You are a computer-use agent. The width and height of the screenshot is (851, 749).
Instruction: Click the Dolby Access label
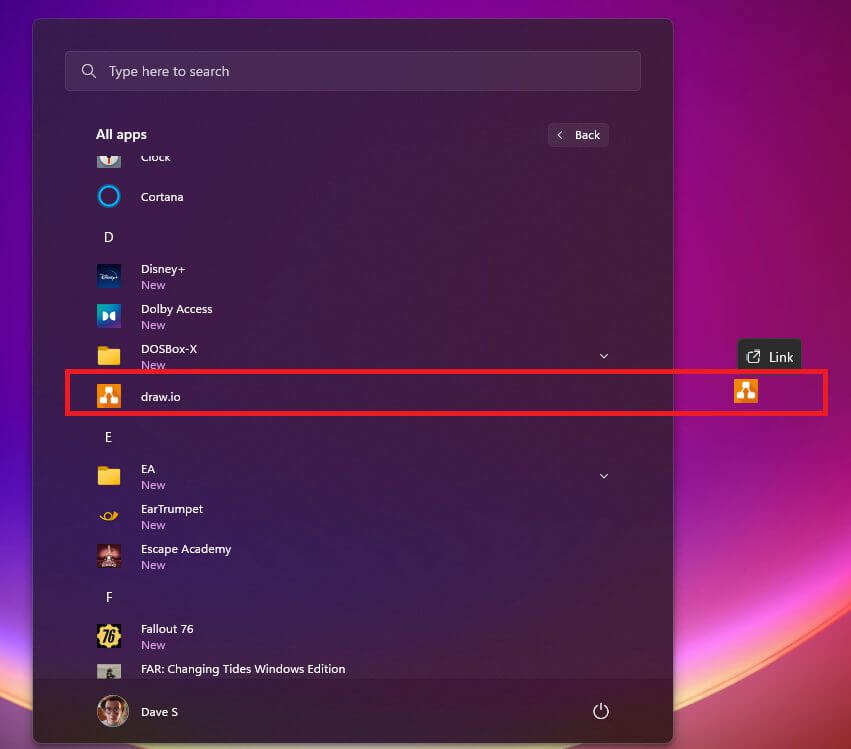(176, 309)
